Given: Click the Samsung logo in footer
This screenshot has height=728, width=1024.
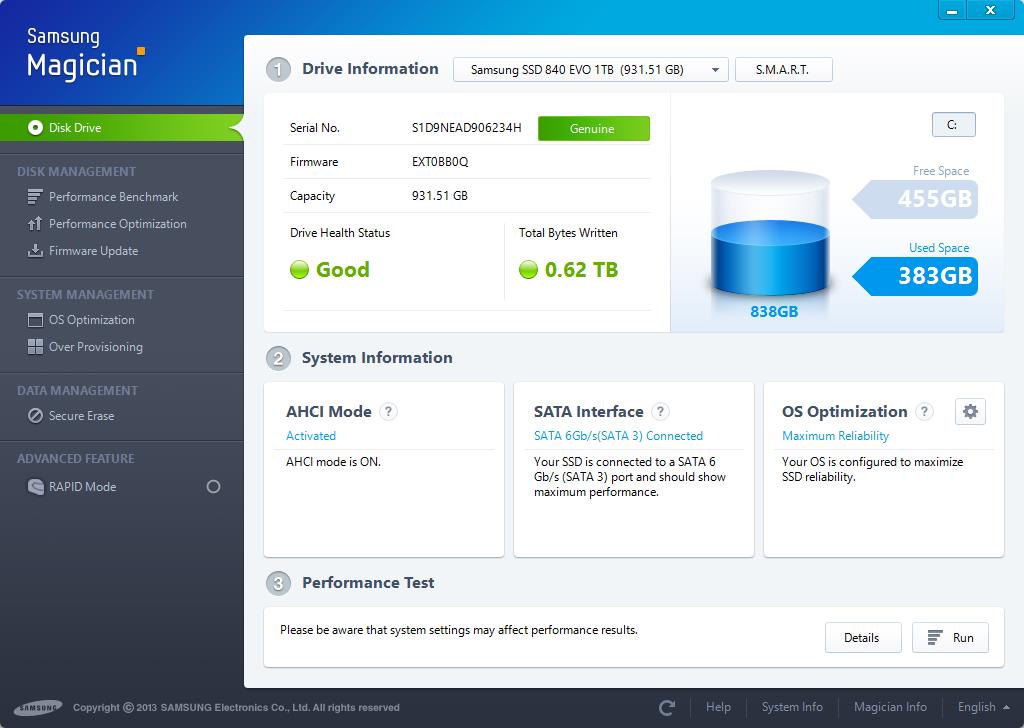Looking at the screenshot, I should point(39,708).
